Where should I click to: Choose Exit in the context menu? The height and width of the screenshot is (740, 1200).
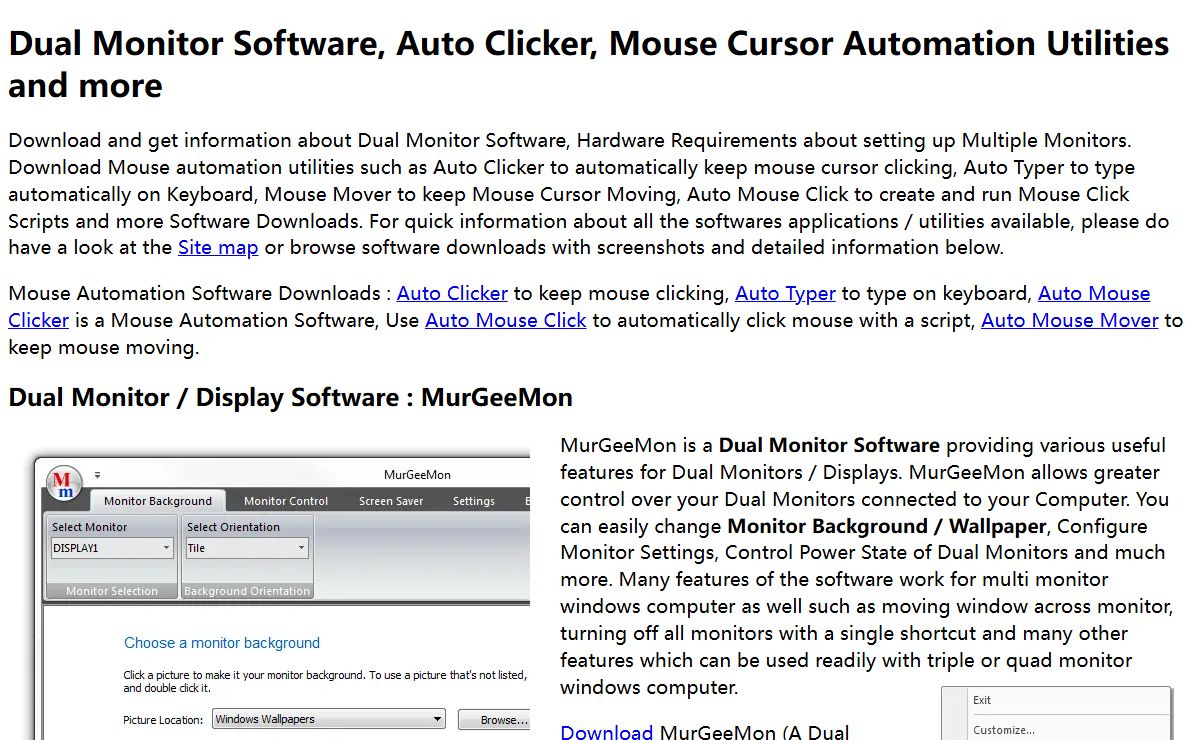pos(982,700)
